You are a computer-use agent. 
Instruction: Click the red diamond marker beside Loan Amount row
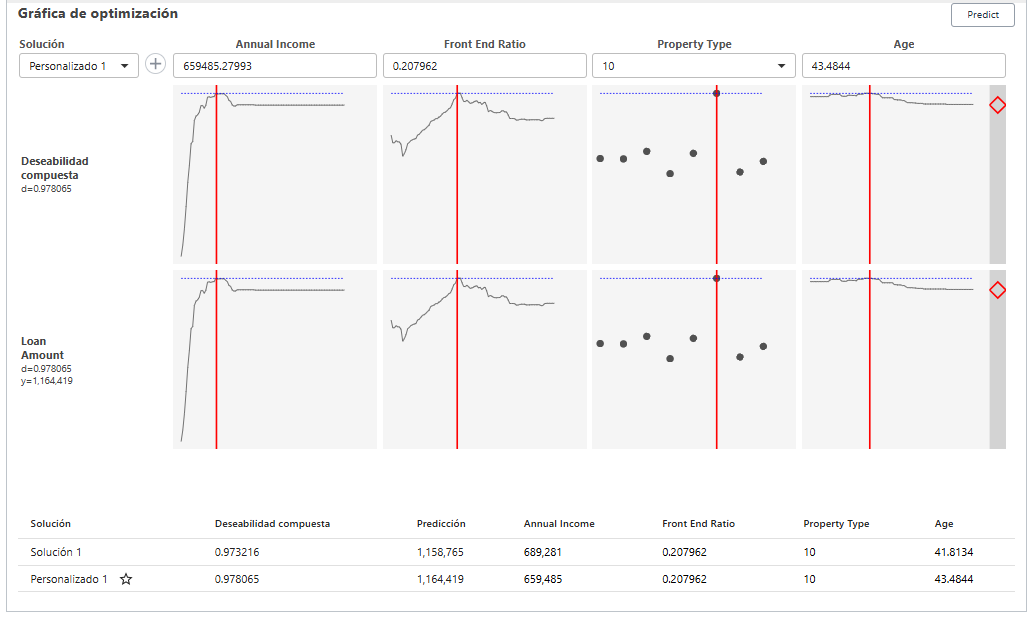tap(996, 290)
